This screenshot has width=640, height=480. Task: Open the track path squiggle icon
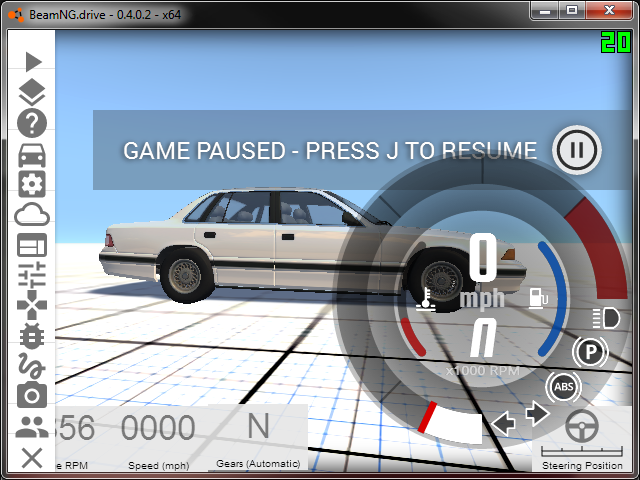[31, 365]
